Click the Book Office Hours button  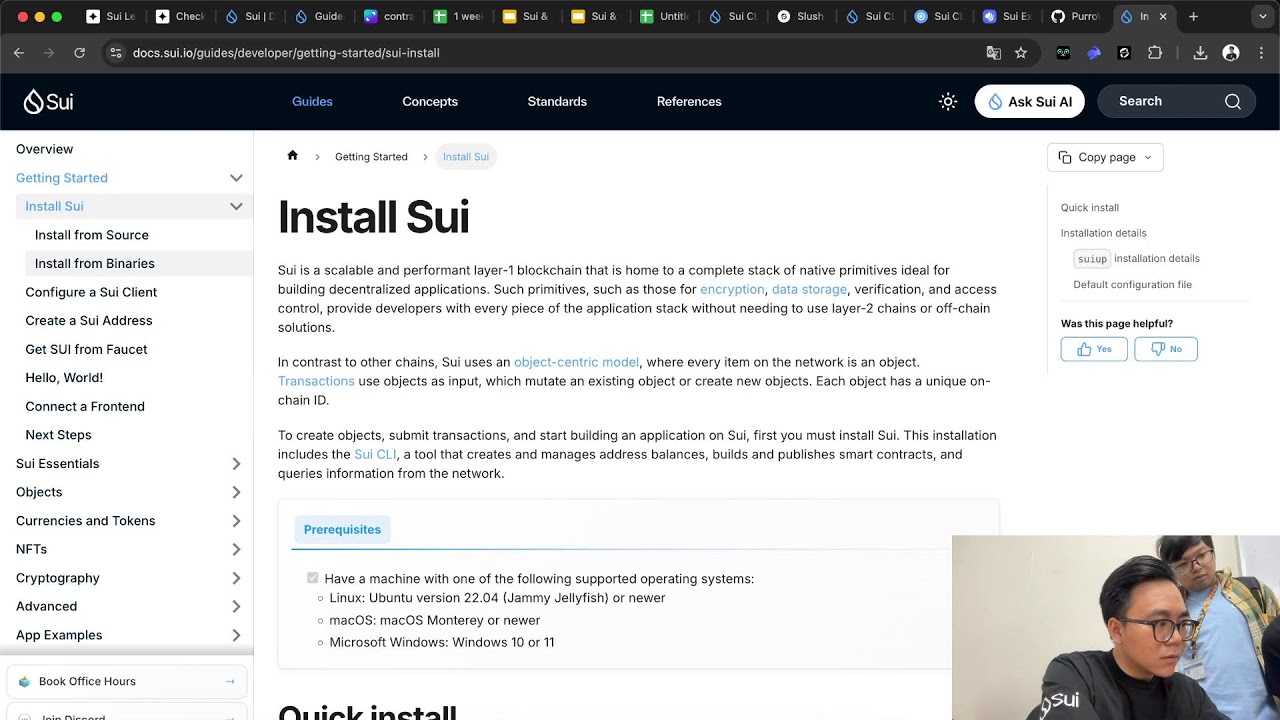[x=126, y=682]
